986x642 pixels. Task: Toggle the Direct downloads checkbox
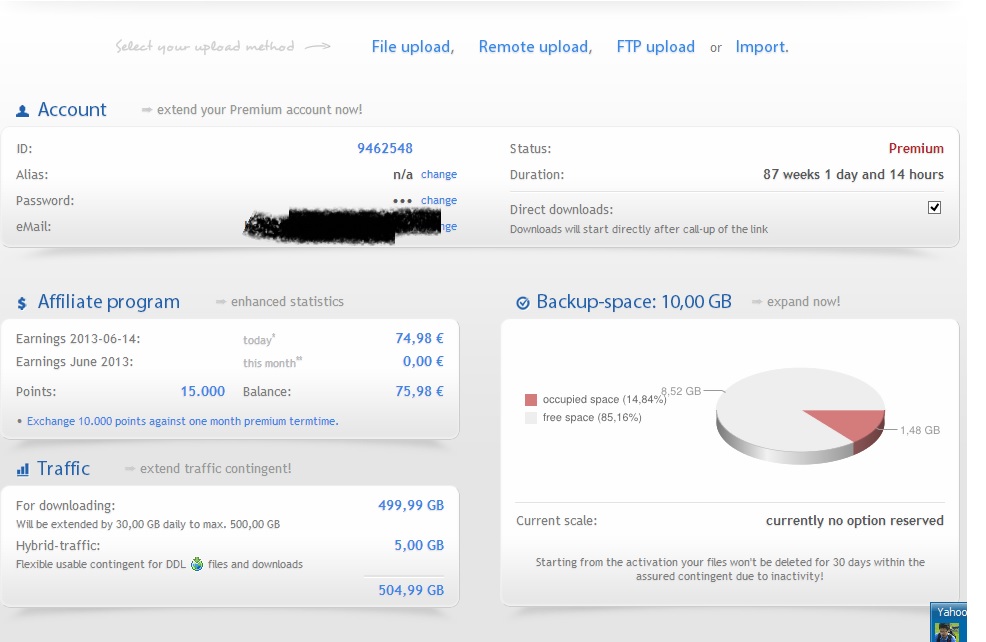click(934, 208)
